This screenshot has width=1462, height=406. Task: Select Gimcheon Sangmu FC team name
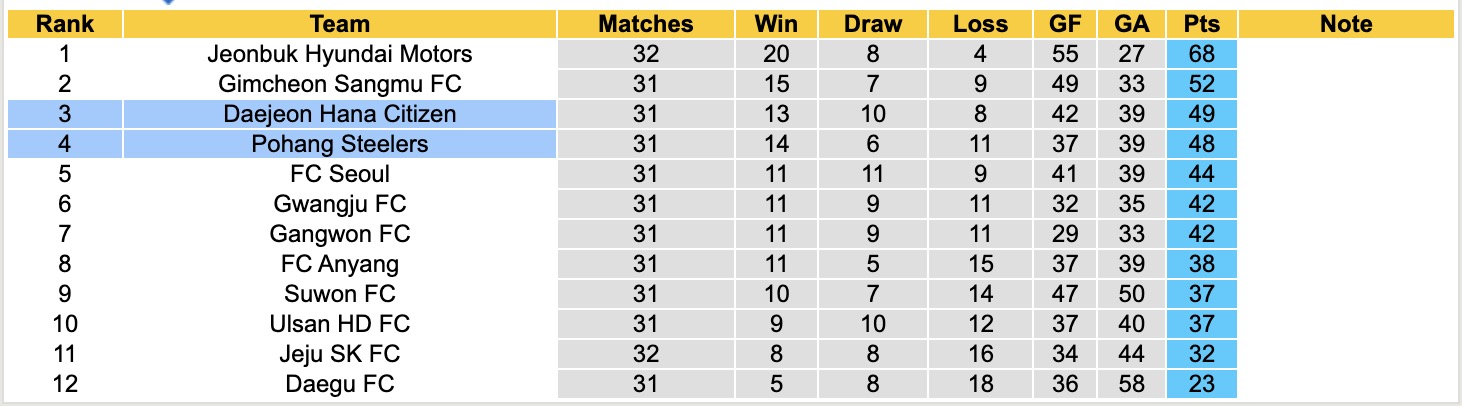tap(340, 84)
